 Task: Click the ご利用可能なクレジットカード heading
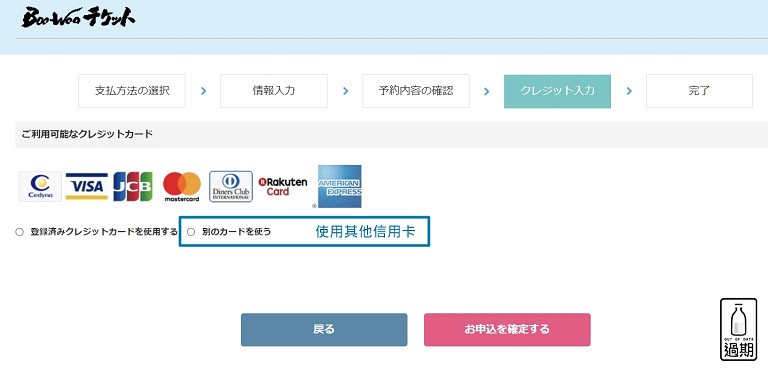pos(87,134)
